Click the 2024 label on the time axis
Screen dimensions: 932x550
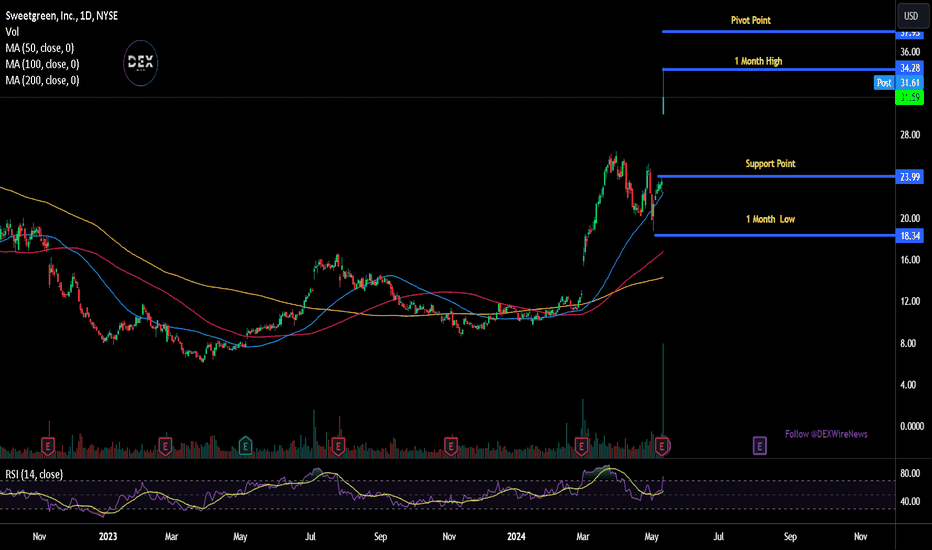(516, 536)
